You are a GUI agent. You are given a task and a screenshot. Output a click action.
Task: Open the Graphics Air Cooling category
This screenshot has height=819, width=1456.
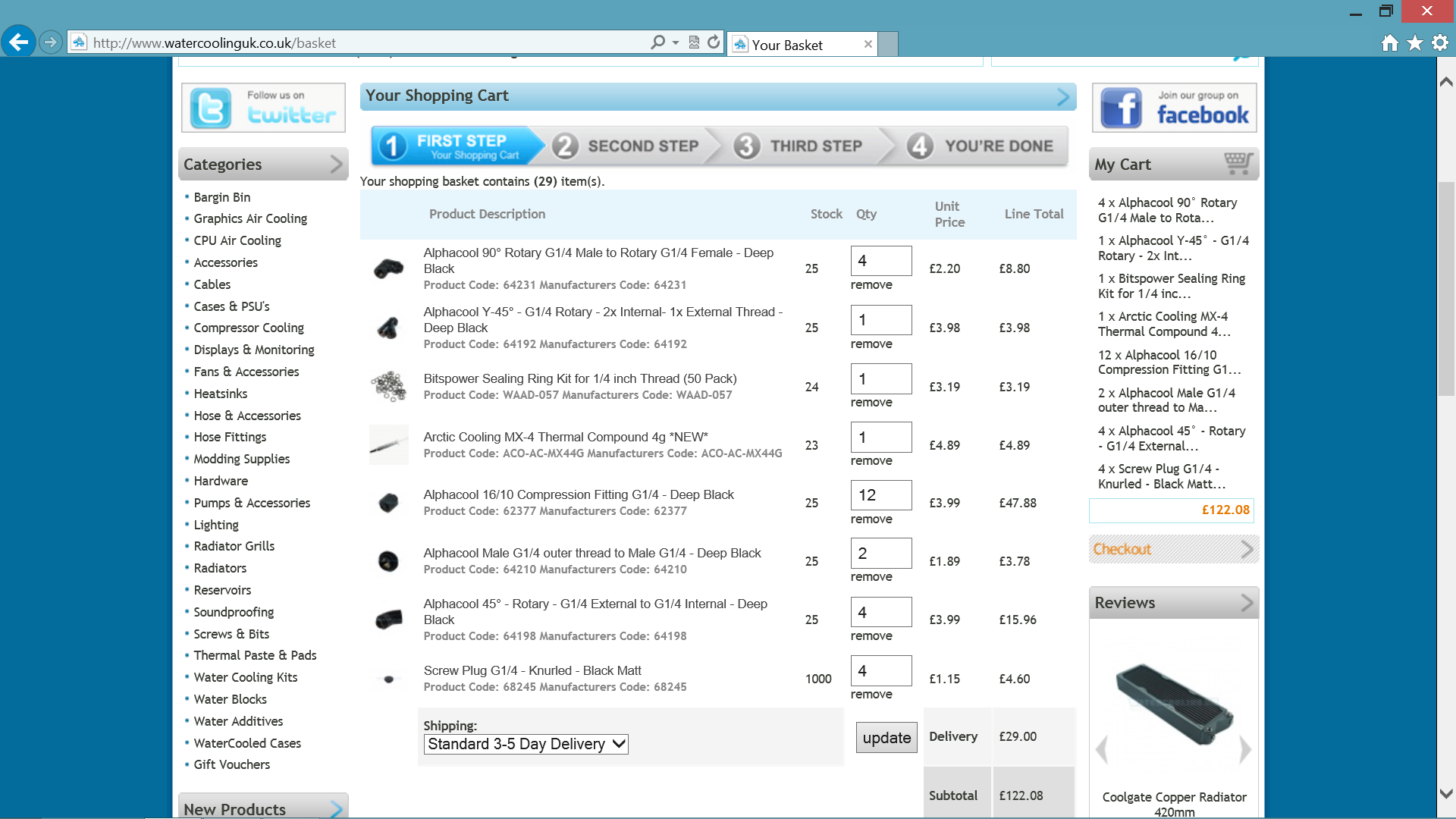(x=250, y=218)
